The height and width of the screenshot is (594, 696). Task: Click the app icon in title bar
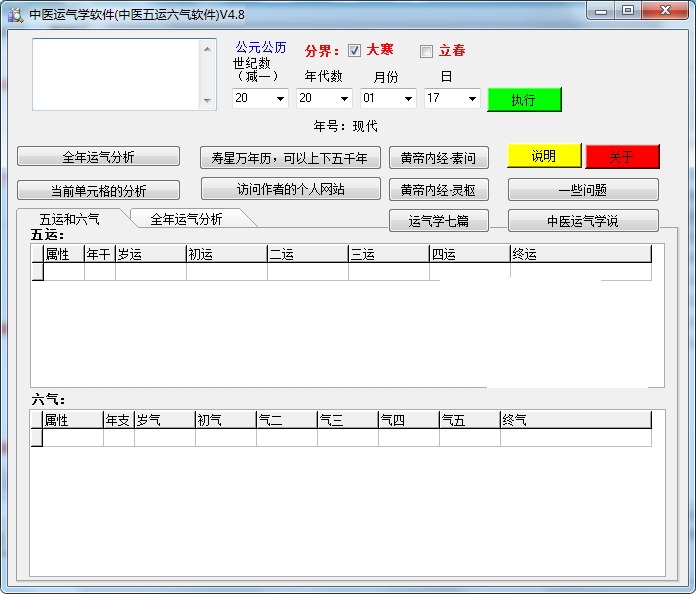pos(15,14)
